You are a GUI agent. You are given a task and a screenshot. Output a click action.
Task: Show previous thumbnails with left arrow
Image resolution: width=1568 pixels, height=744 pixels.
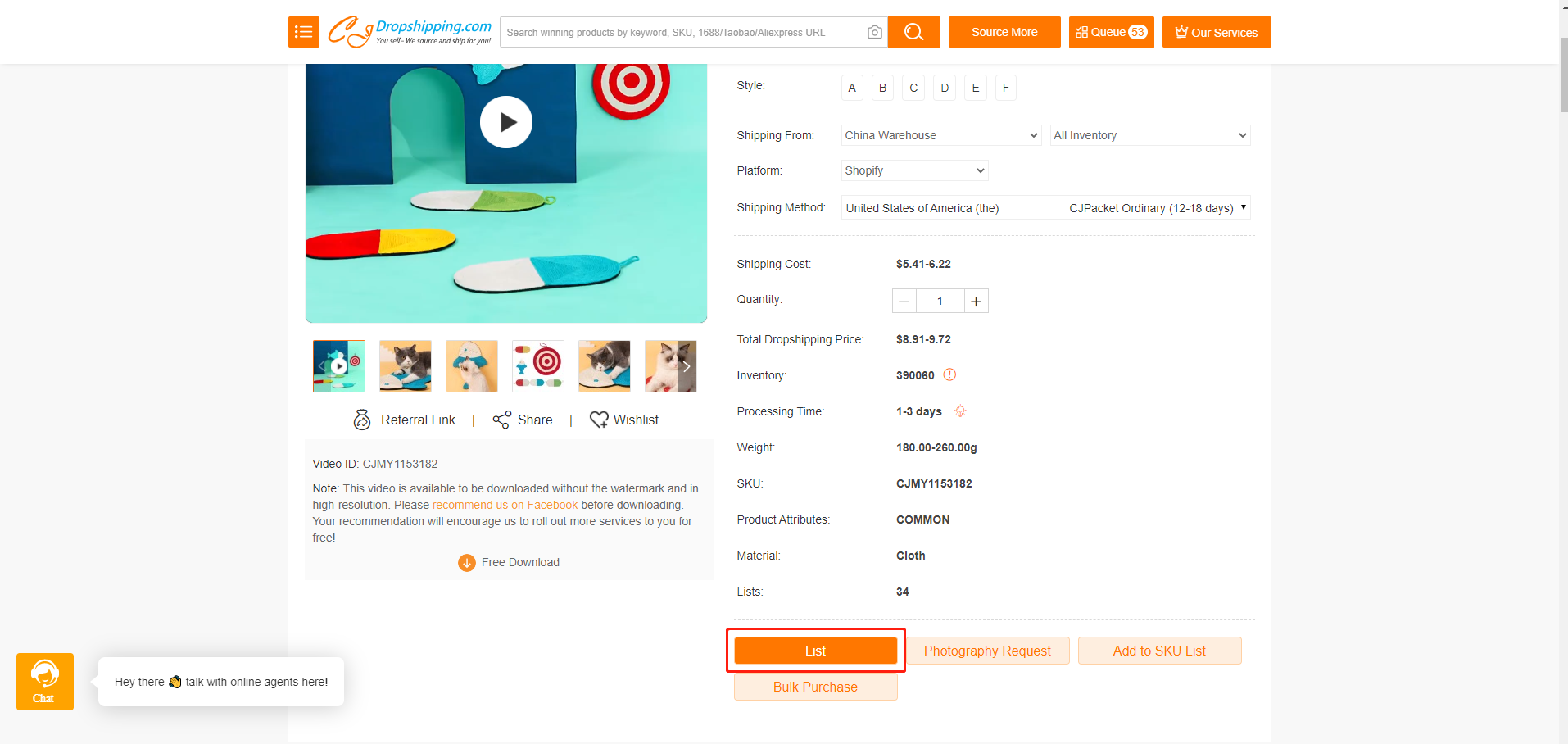(x=321, y=366)
